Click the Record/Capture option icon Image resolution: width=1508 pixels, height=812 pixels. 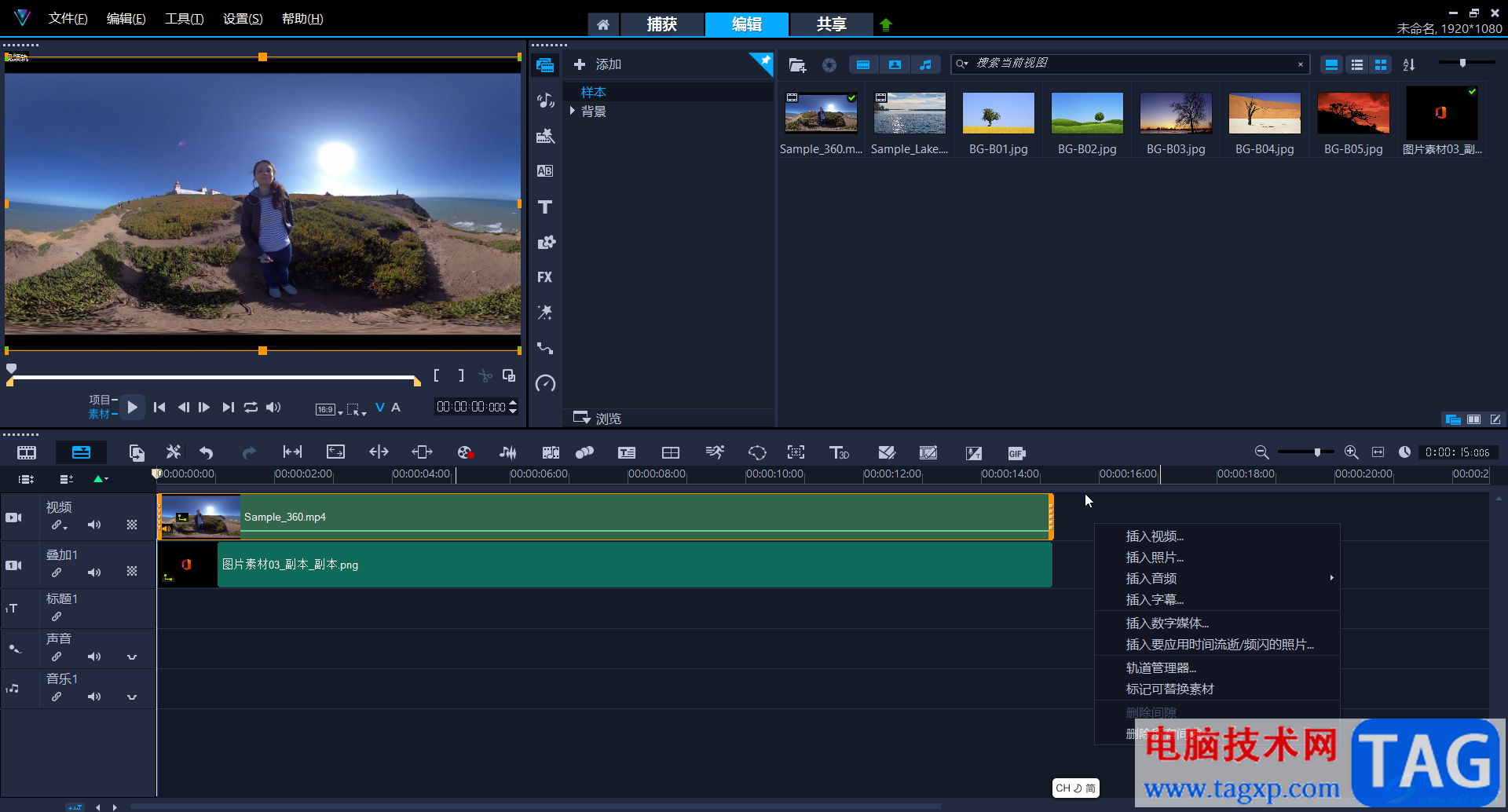465,452
